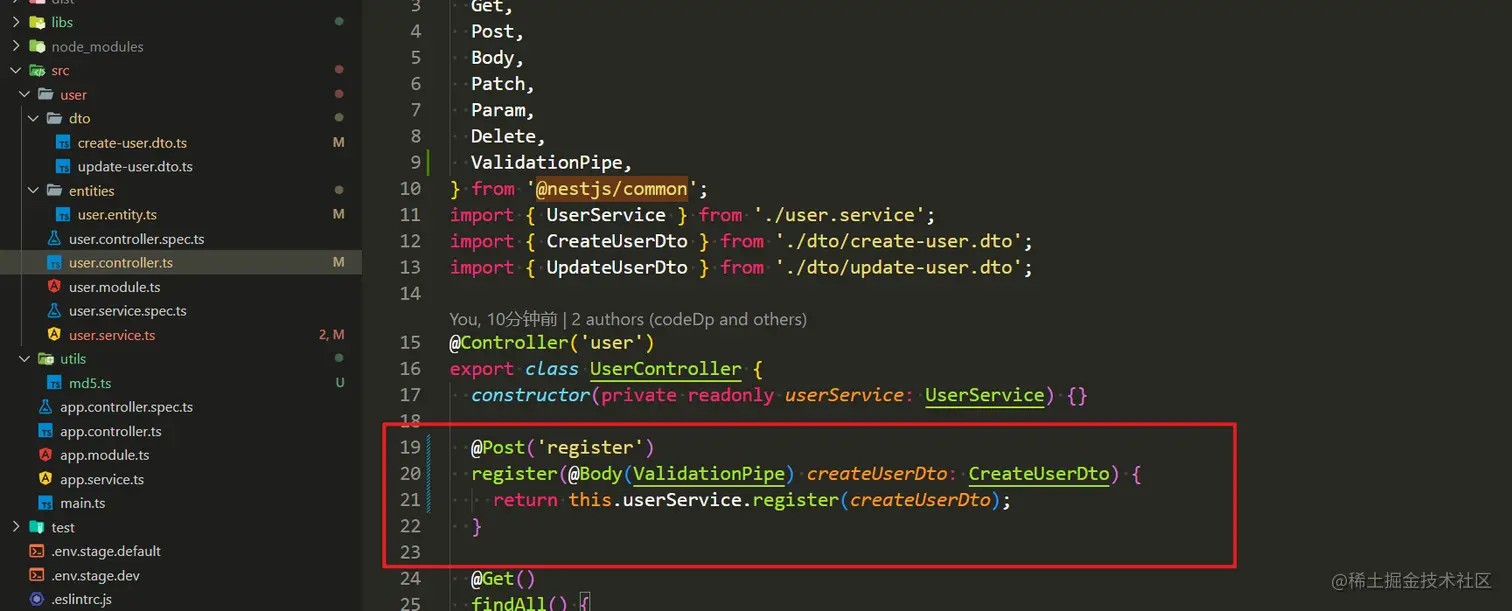Click icon of .env.stage.dev file
The image size is (1512, 611).
37,575
